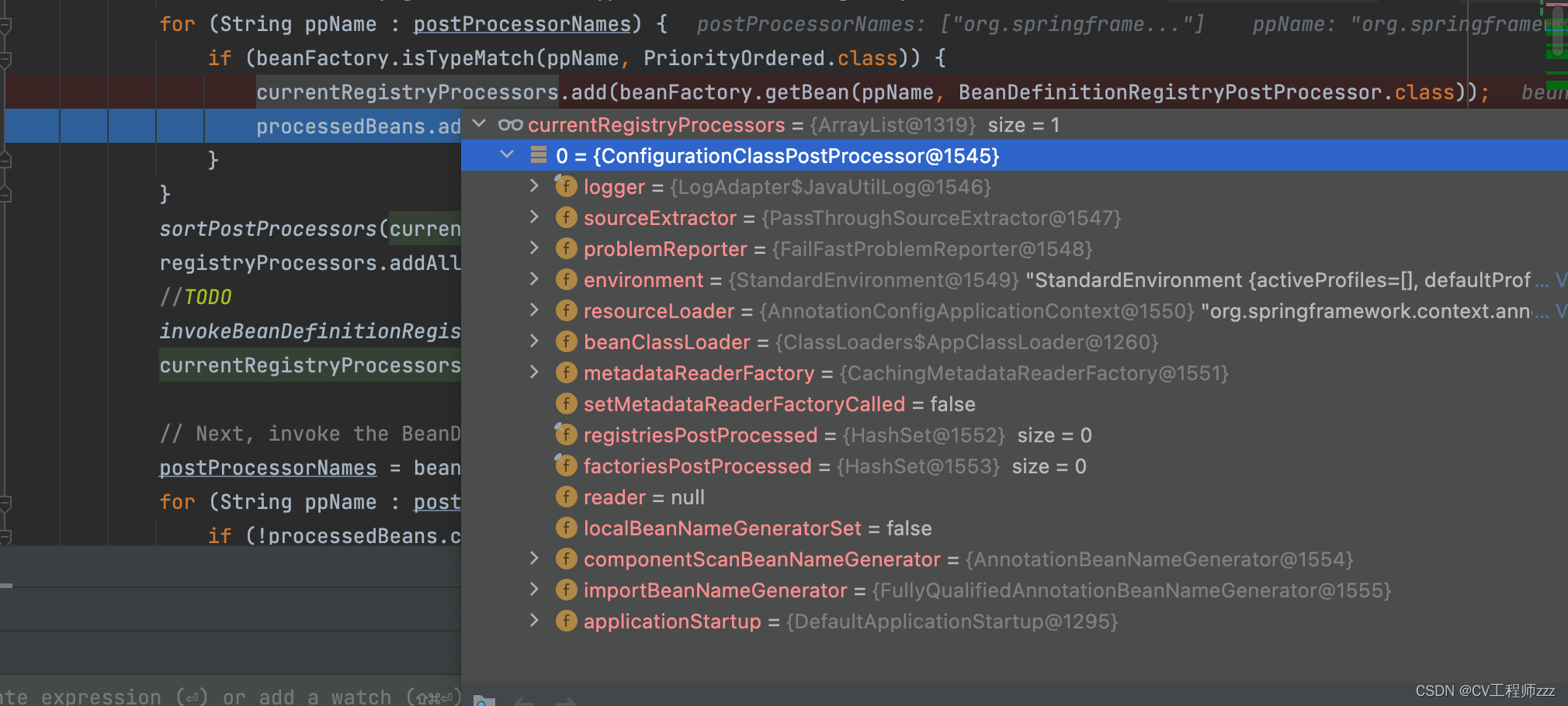Click the AnnotationBeanNameGenerator@1554 value

pos(1159,559)
